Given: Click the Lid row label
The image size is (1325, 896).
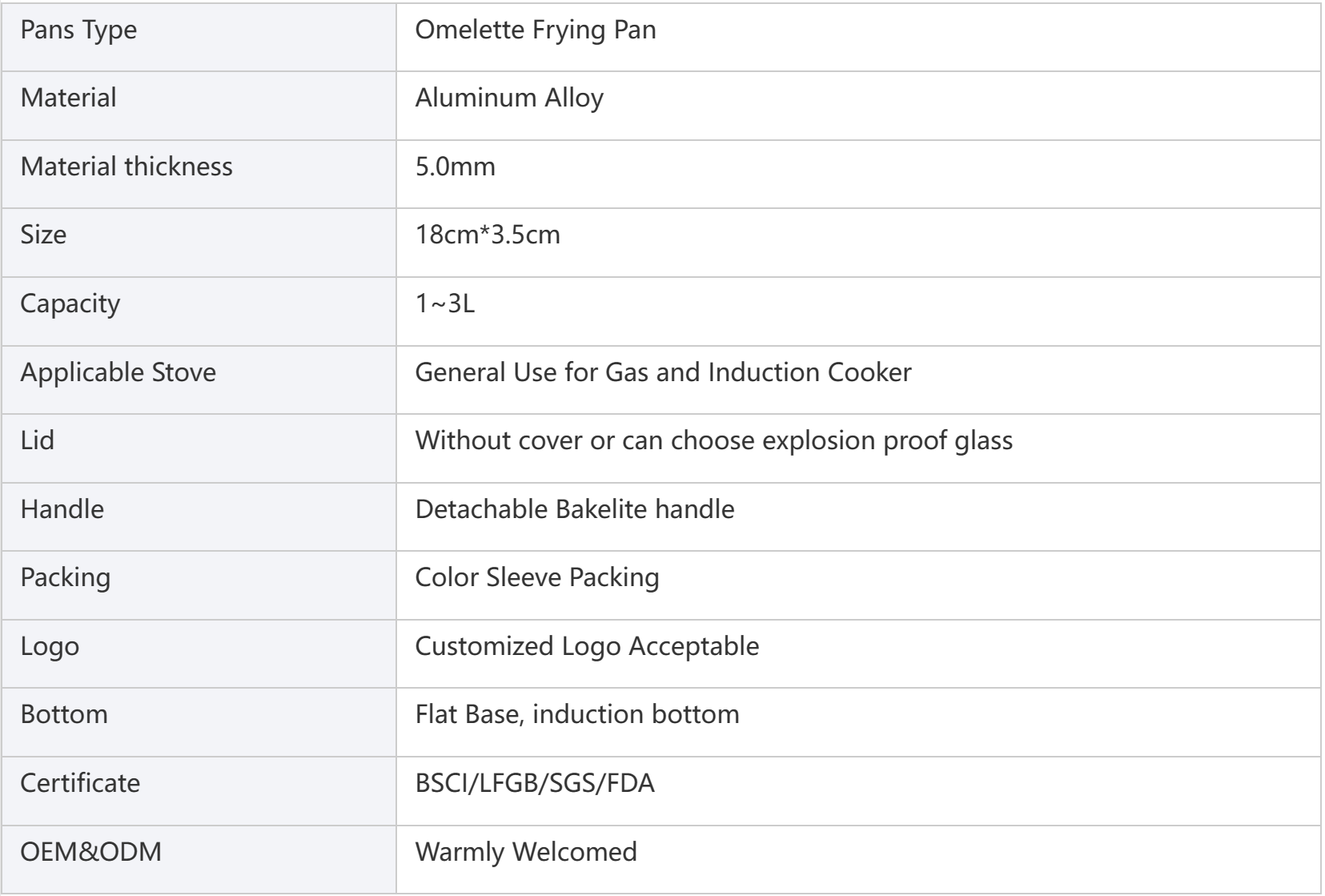Looking at the screenshot, I should 37,440.
